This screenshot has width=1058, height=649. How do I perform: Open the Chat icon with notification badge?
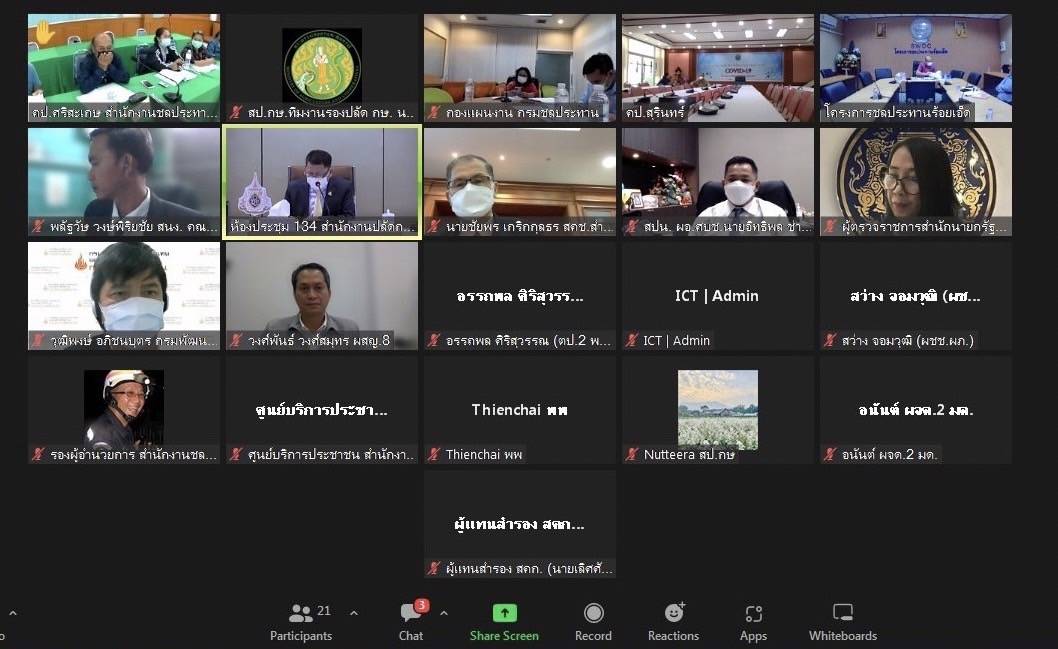411,612
